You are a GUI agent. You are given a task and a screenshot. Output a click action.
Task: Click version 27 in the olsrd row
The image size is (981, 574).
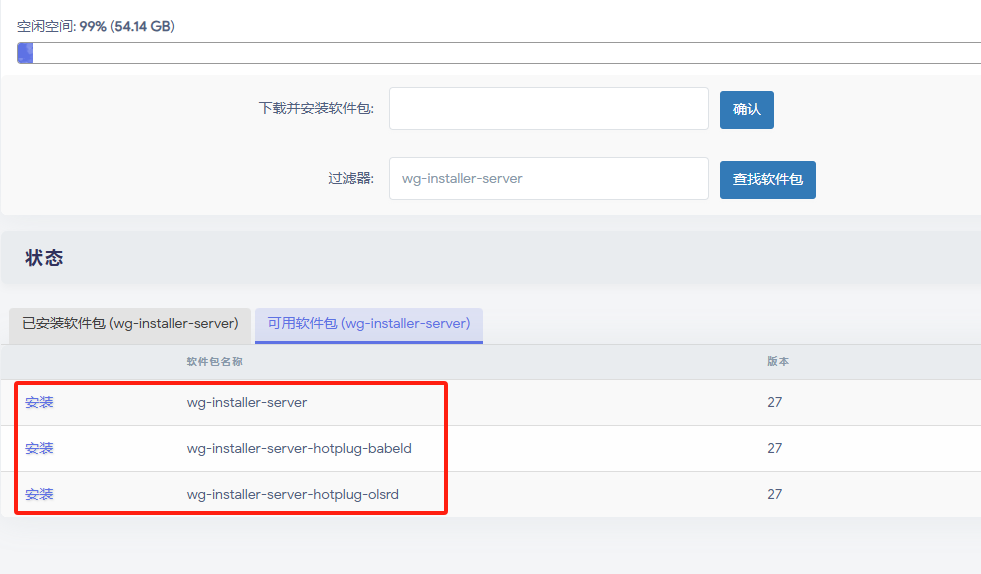click(x=775, y=494)
